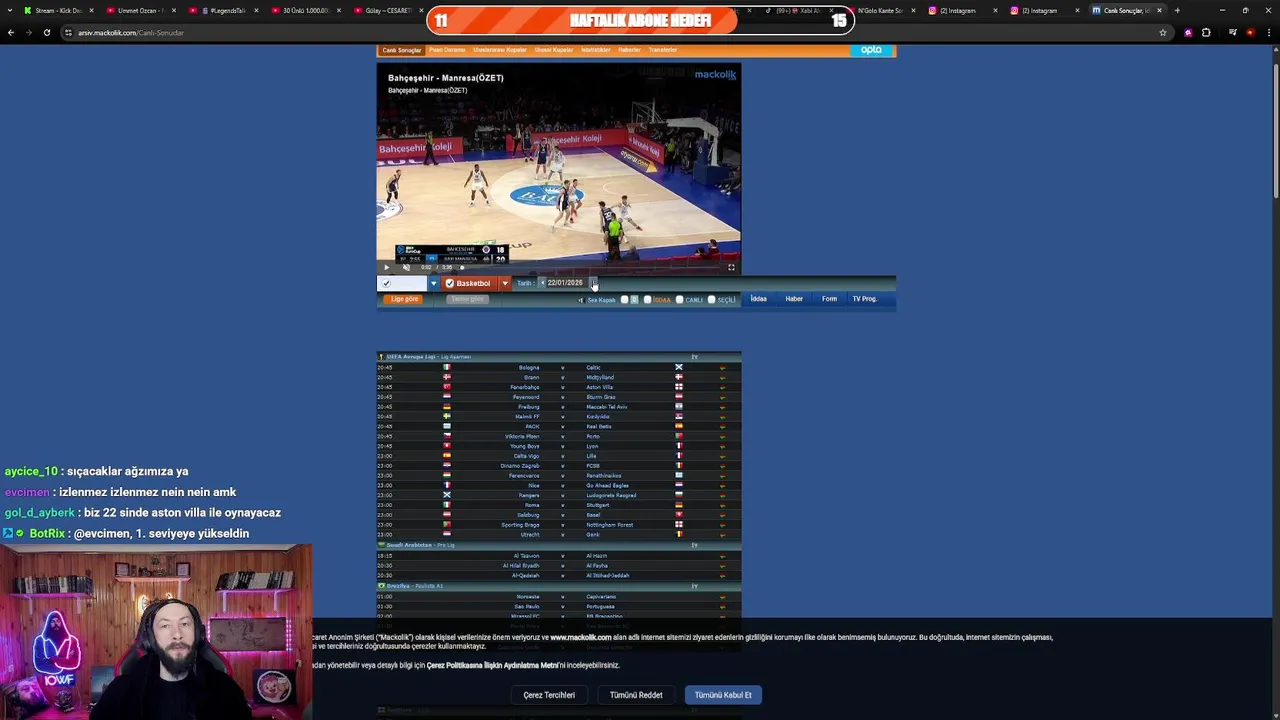Screen dimensions: 1280x720
Task: Select Lige göre sorting
Action: tap(405, 299)
